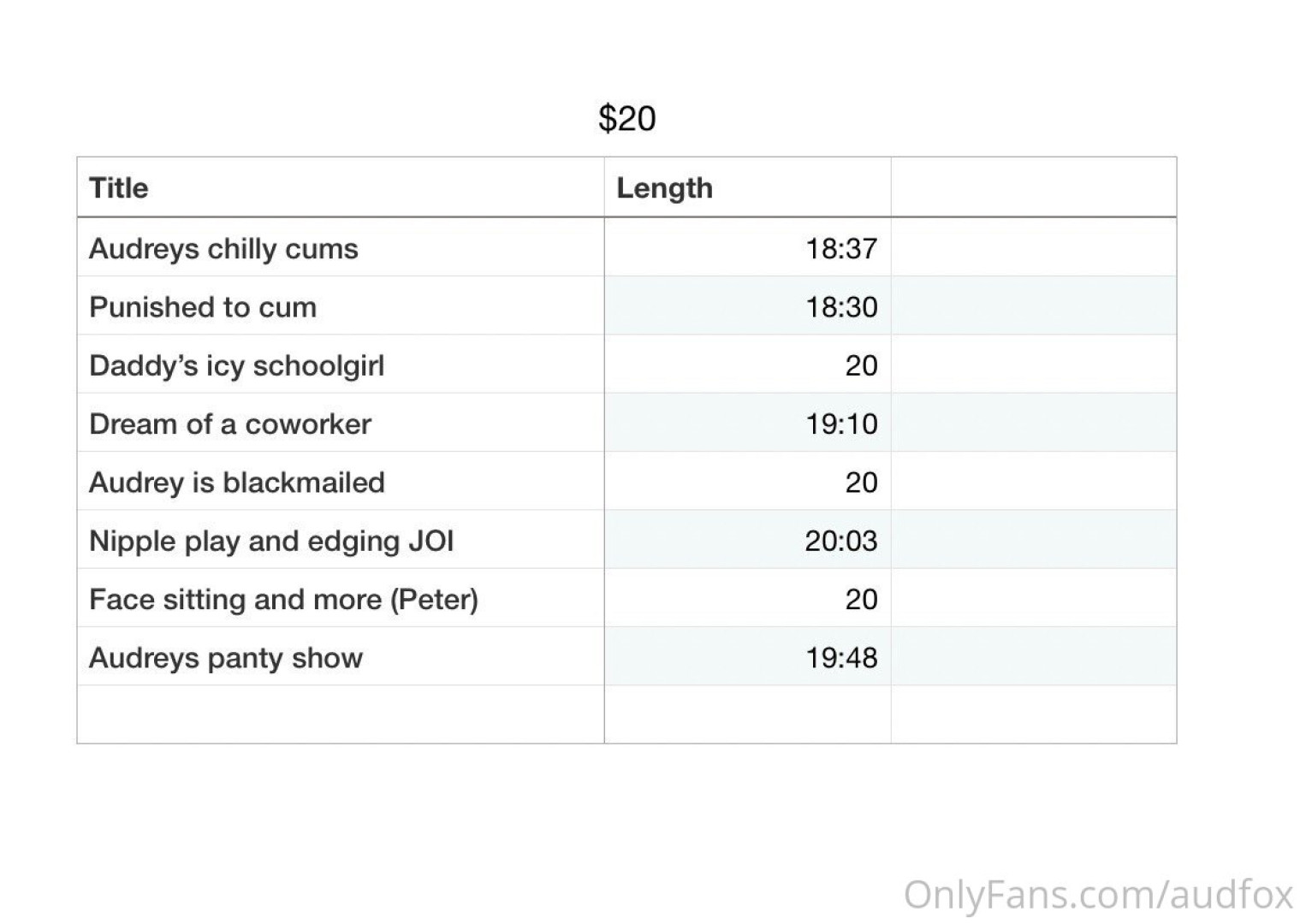Click the "Title" column header
The width and height of the screenshot is (1300, 924).
click(119, 187)
